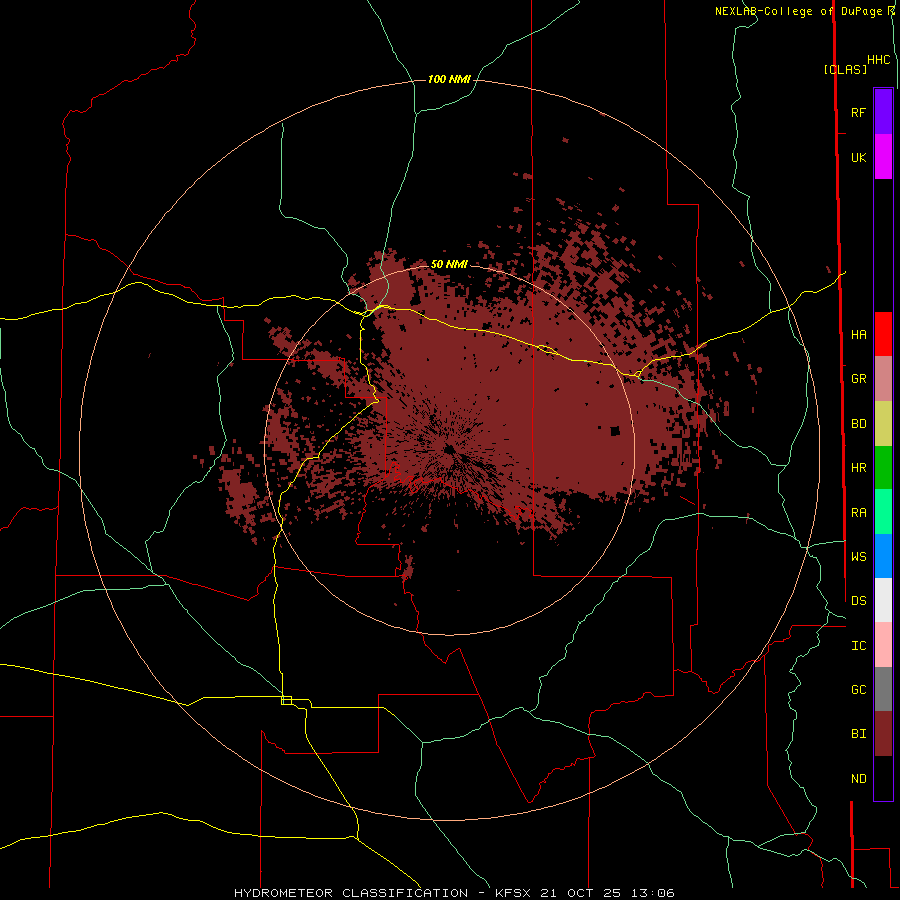Click the '13:06' timestamp
This screenshot has width=900, height=900.
(654, 893)
